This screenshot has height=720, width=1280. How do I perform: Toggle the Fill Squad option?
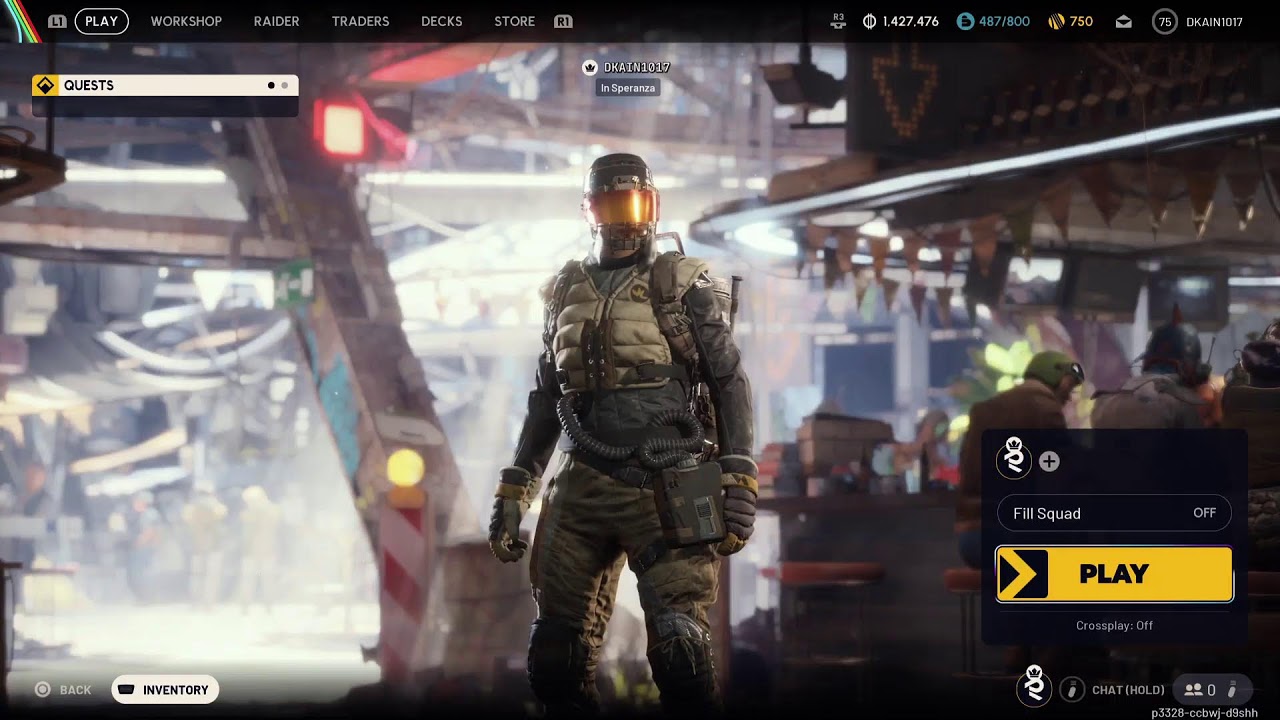(x=1114, y=513)
